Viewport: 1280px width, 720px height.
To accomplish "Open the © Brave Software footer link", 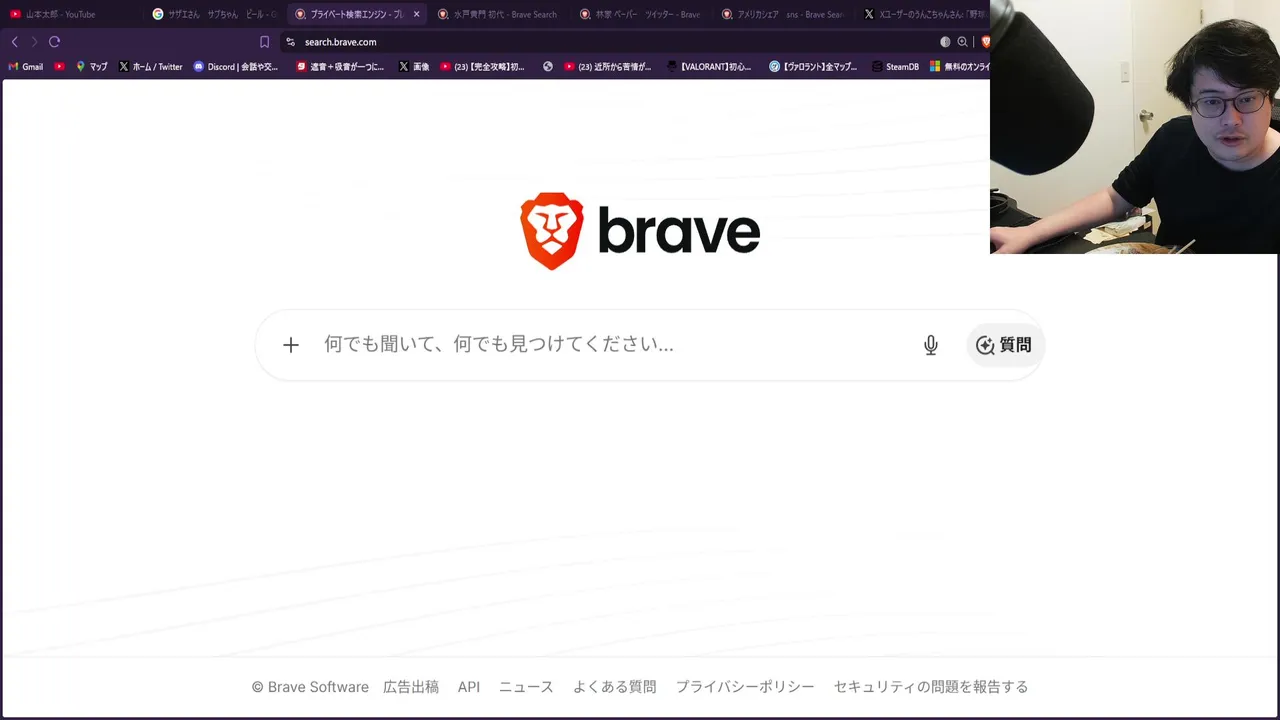I will point(310,687).
